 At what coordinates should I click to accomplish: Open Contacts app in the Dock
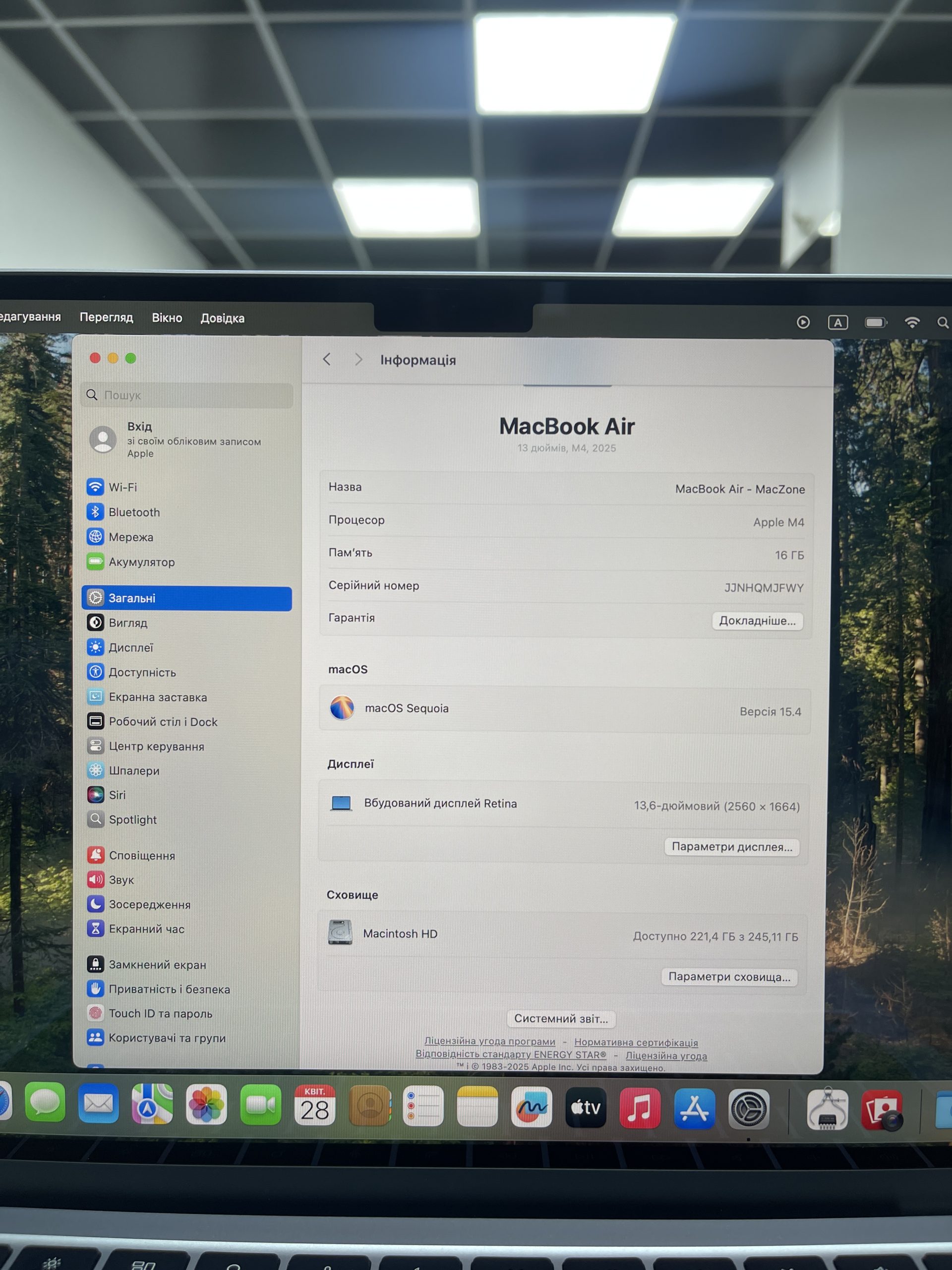point(369,1105)
